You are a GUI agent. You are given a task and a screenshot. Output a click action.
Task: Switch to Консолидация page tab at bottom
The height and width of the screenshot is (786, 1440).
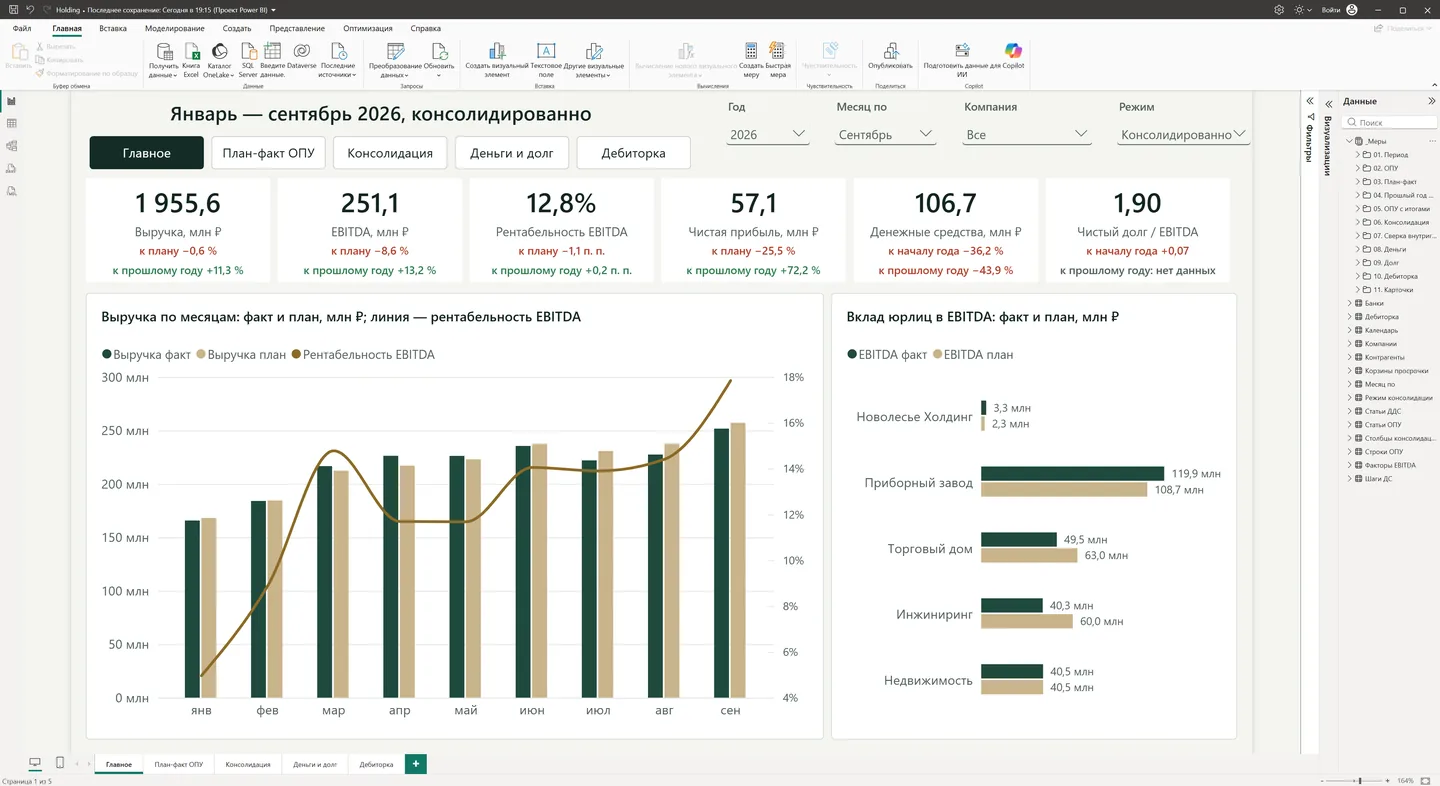[248, 764]
